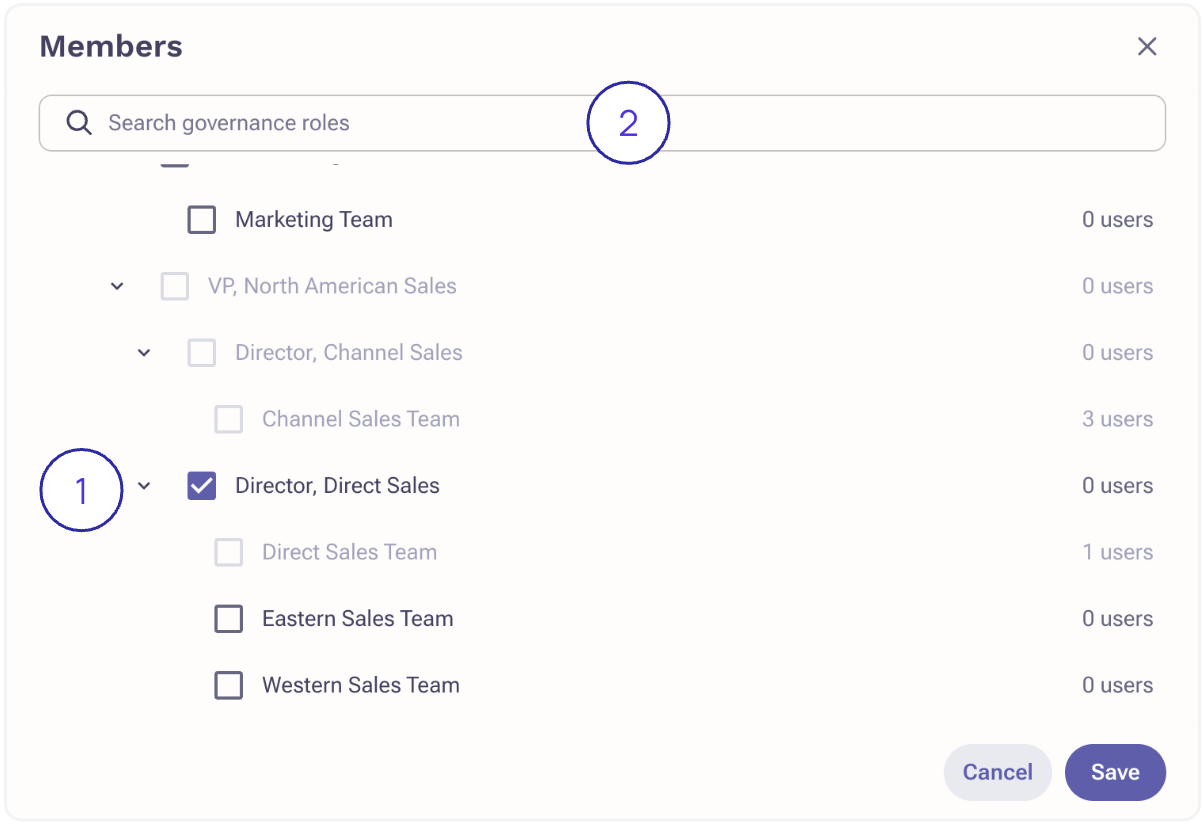Click the Direct Sales Team label

[x=349, y=552]
